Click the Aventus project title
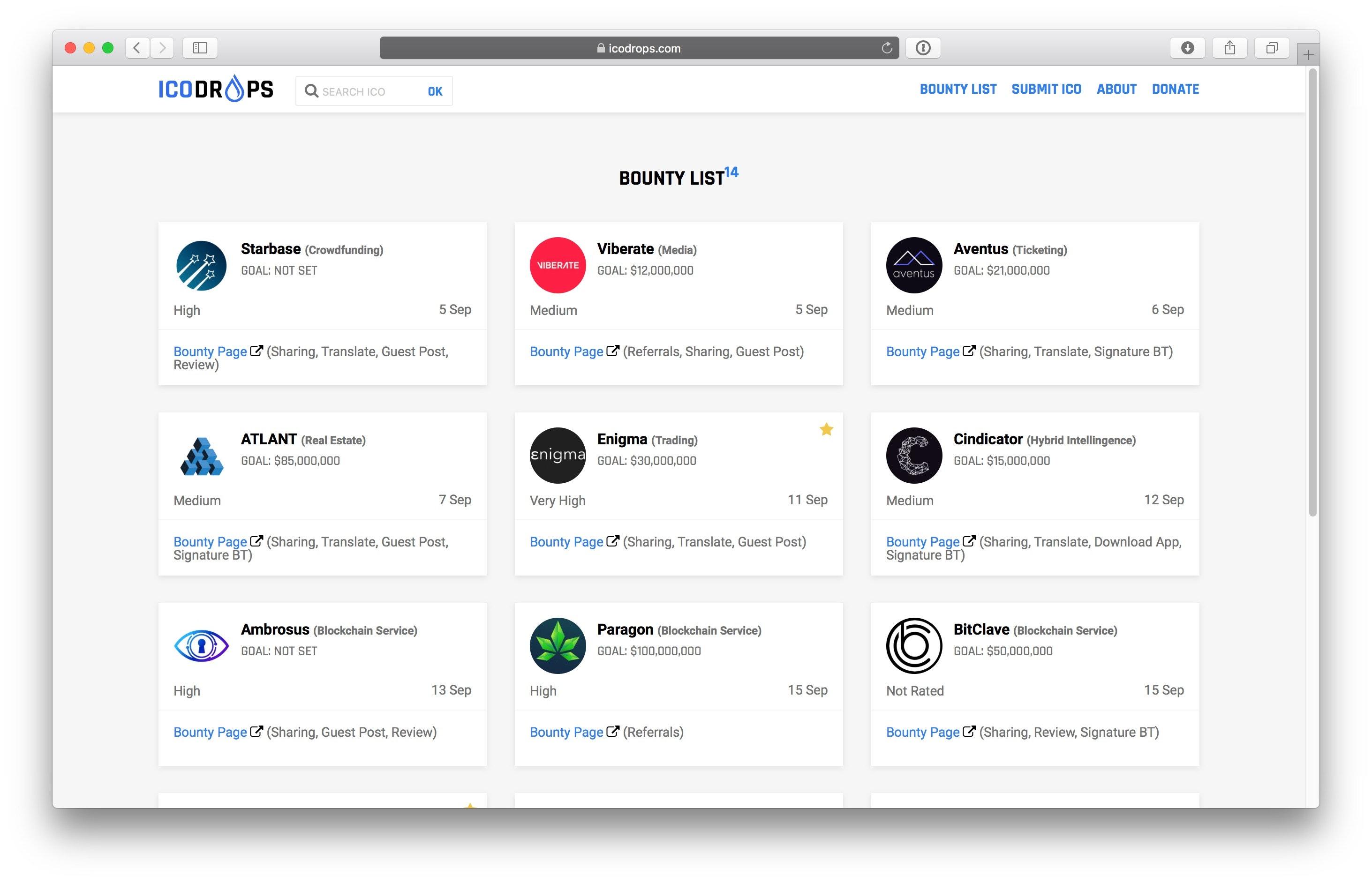Image resolution: width=1372 pixels, height=883 pixels. tap(980, 249)
